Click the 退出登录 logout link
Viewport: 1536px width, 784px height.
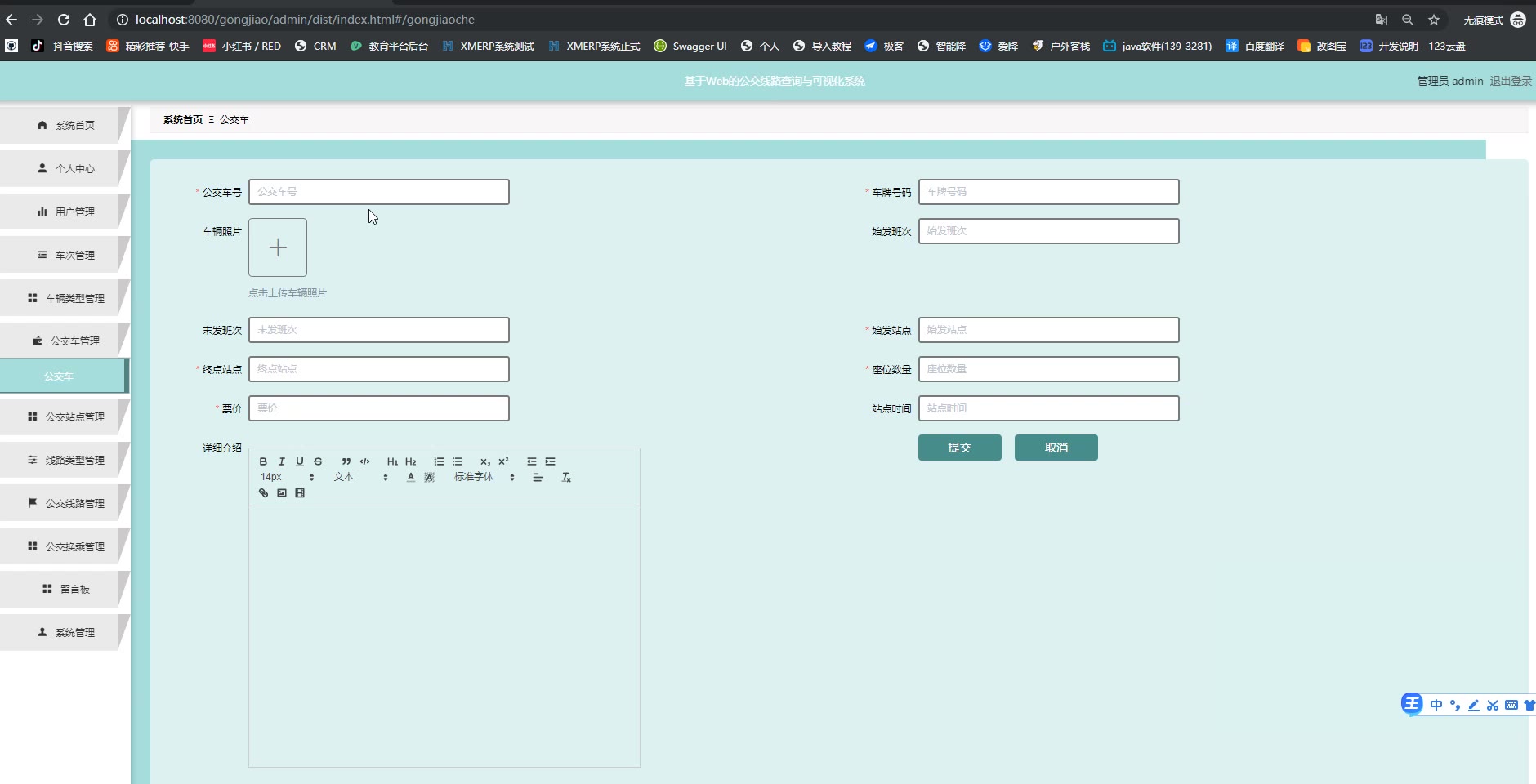coord(1510,81)
